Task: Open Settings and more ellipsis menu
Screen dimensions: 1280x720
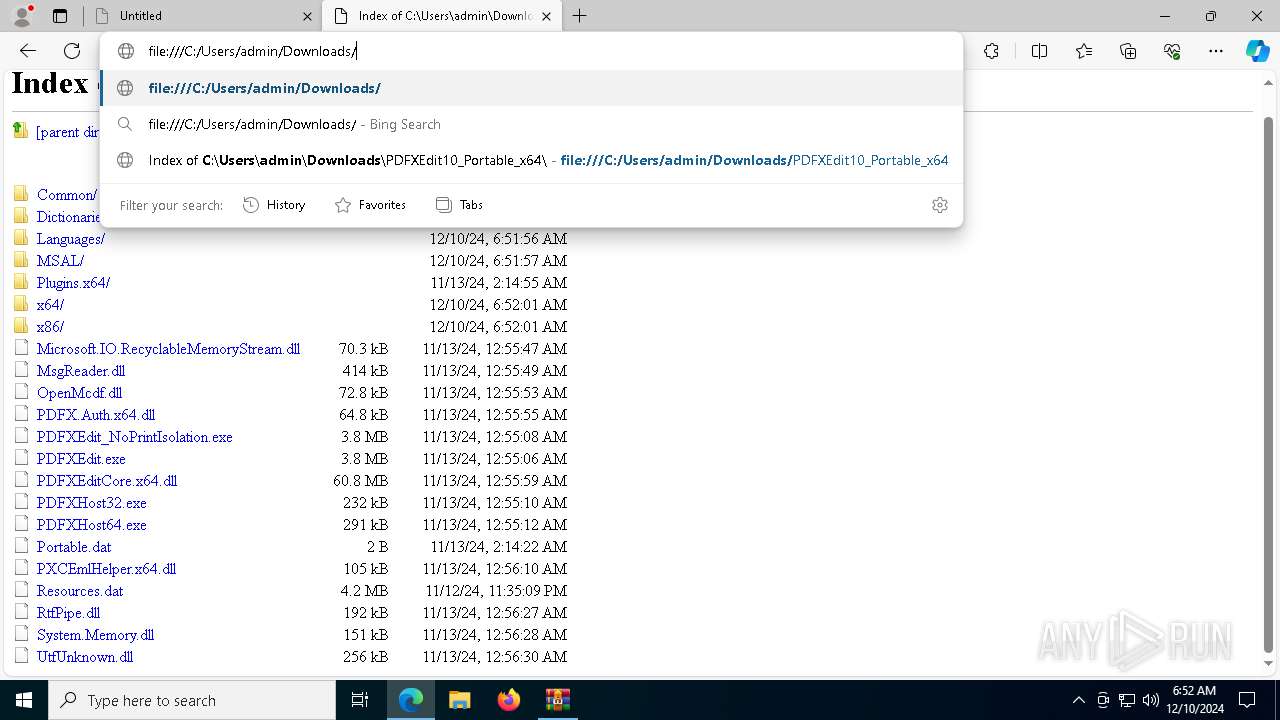Action: pyautogui.click(x=1216, y=51)
